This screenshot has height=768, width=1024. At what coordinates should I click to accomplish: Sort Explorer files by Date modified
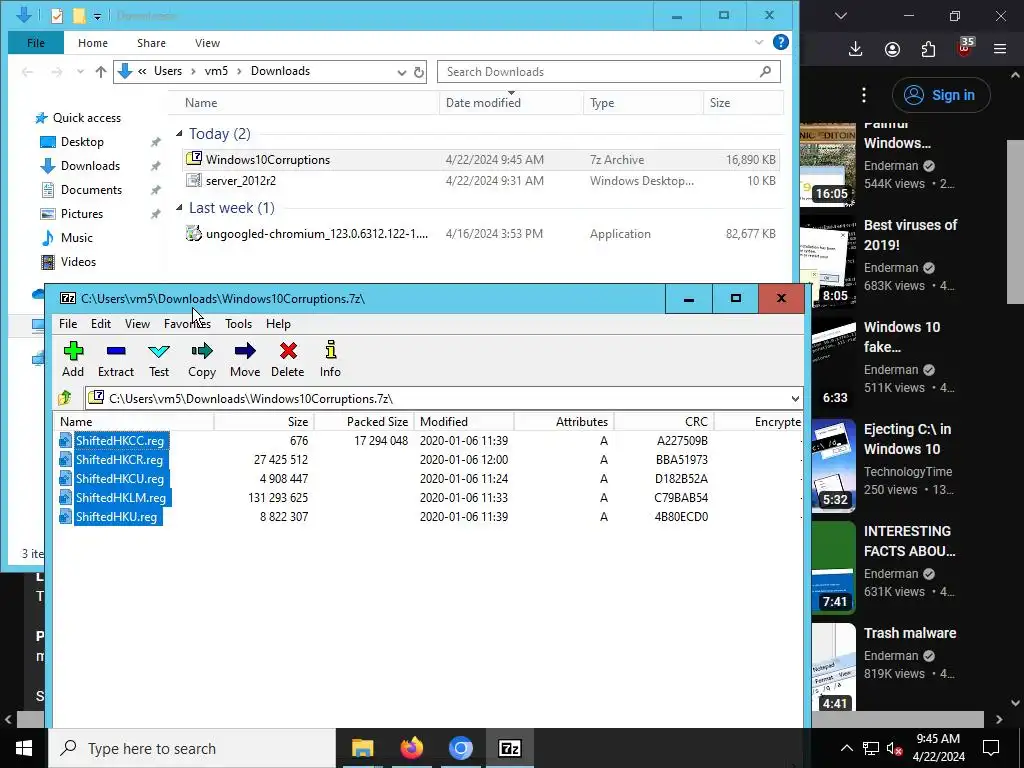click(x=511, y=103)
